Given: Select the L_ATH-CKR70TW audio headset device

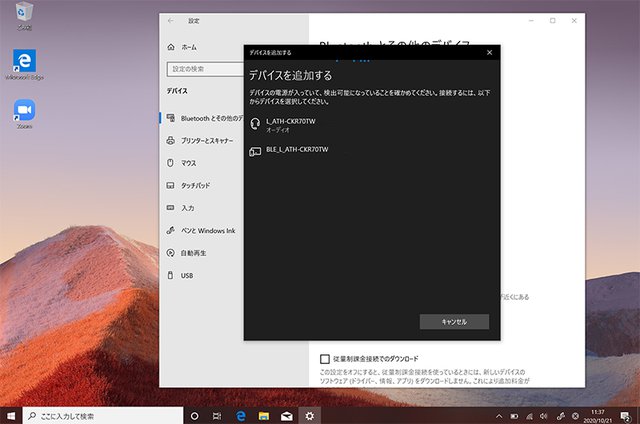Looking at the screenshot, I should 293,124.
